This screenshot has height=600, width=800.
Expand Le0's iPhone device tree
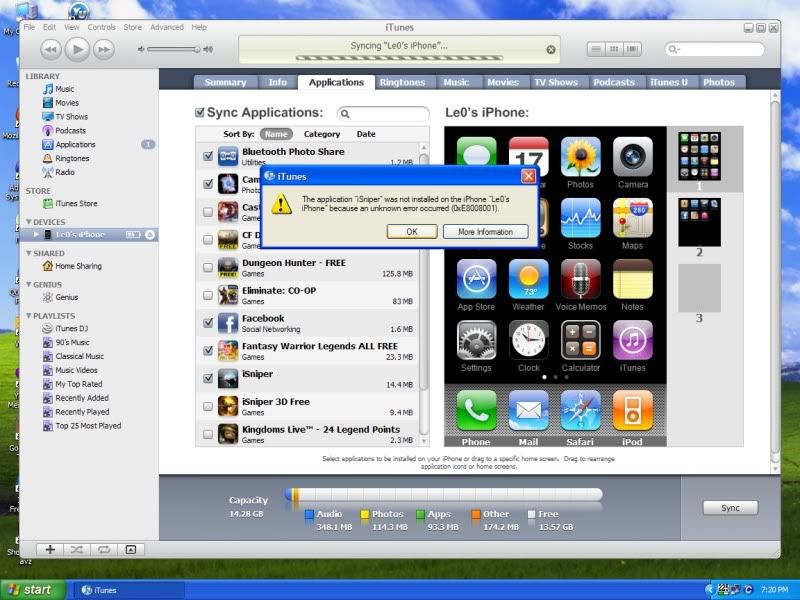[36, 235]
